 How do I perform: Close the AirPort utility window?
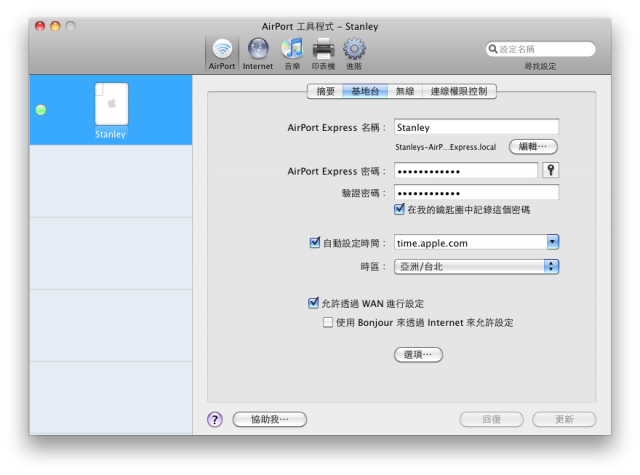pyautogui.click(x=40, y=26)
